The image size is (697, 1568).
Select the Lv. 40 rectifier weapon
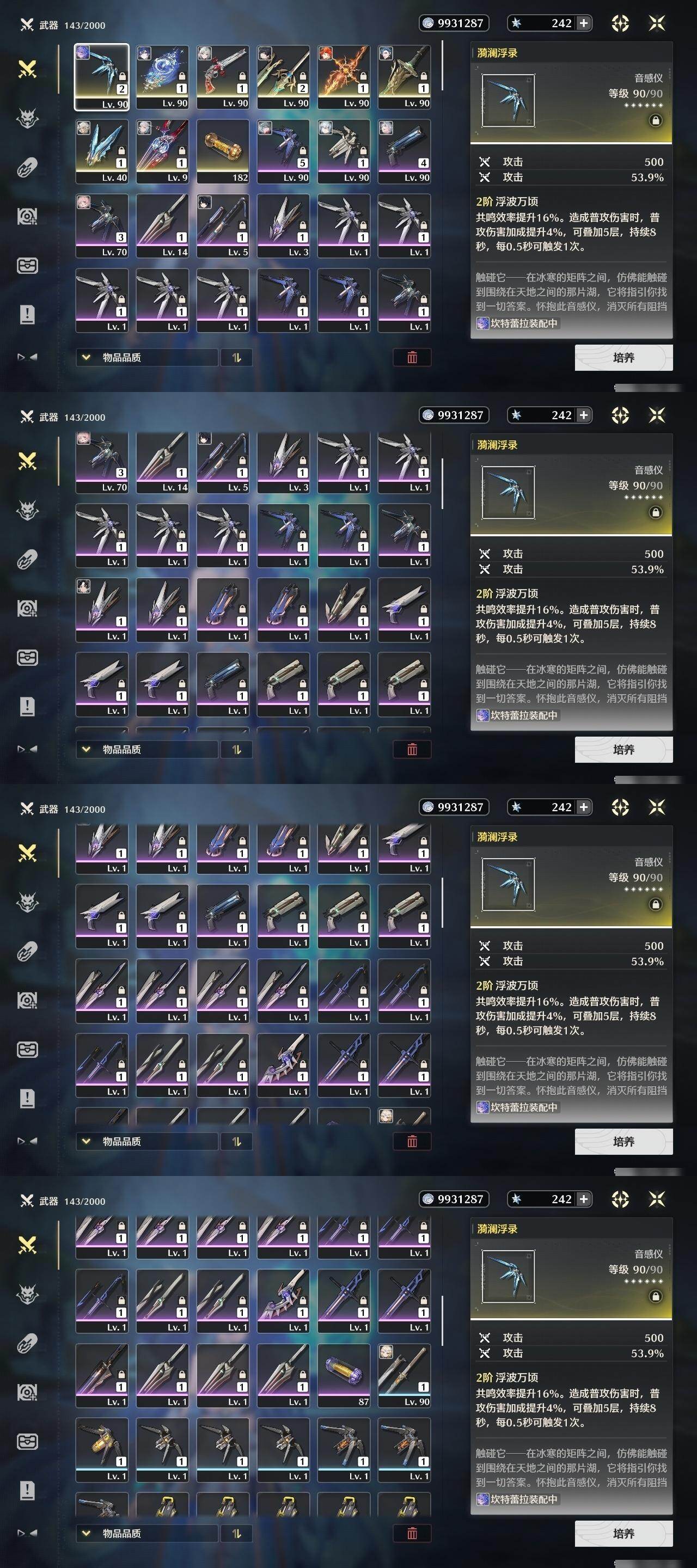[102, 151]
